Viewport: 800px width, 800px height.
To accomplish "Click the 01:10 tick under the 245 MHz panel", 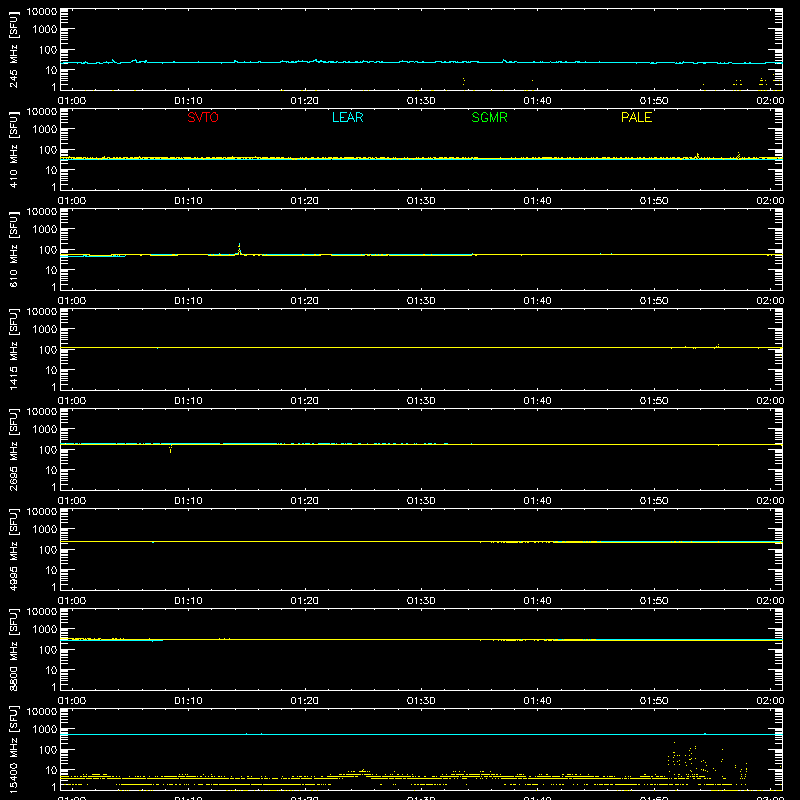I will click(188, 101).
